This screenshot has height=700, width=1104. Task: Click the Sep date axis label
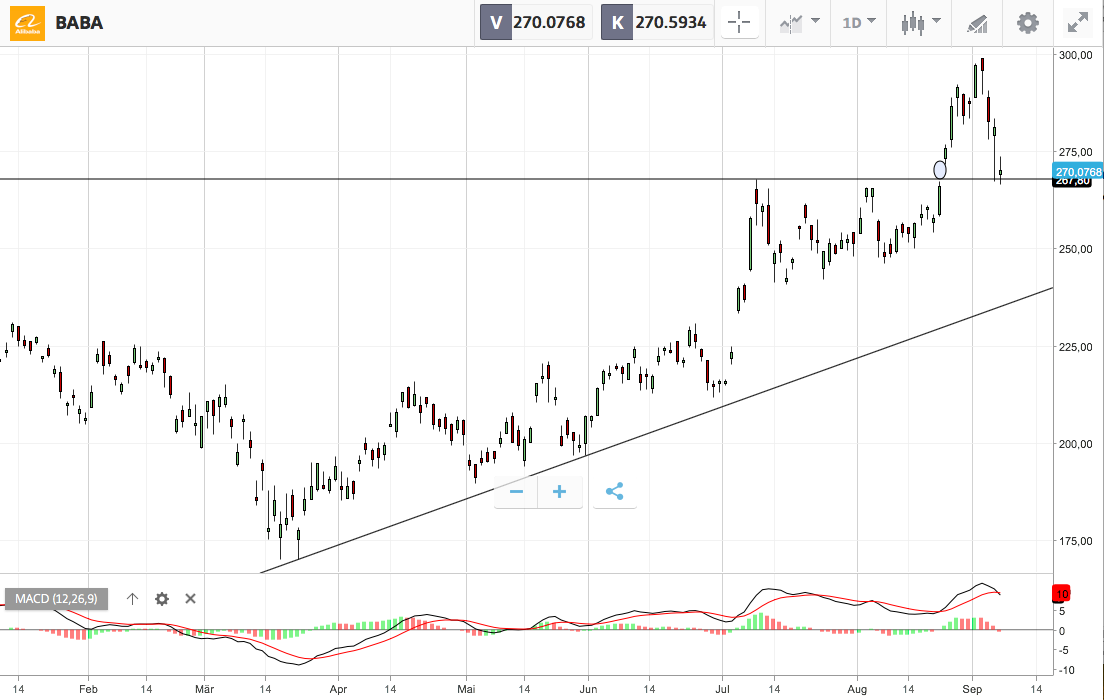coord(972,689)
